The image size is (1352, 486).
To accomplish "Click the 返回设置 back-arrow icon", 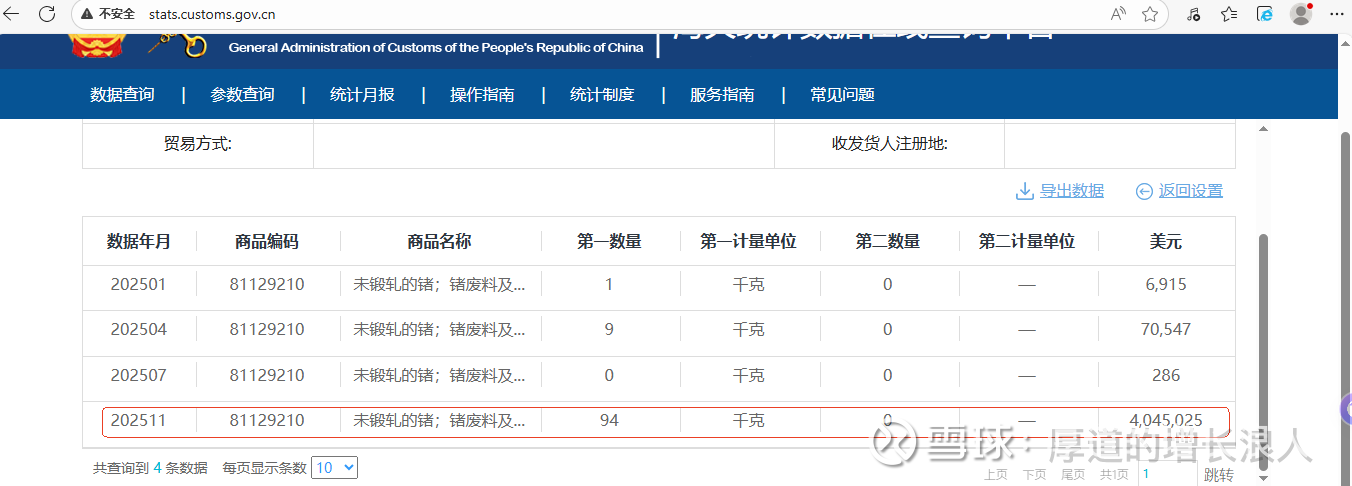I will (x=1144, y=191).
